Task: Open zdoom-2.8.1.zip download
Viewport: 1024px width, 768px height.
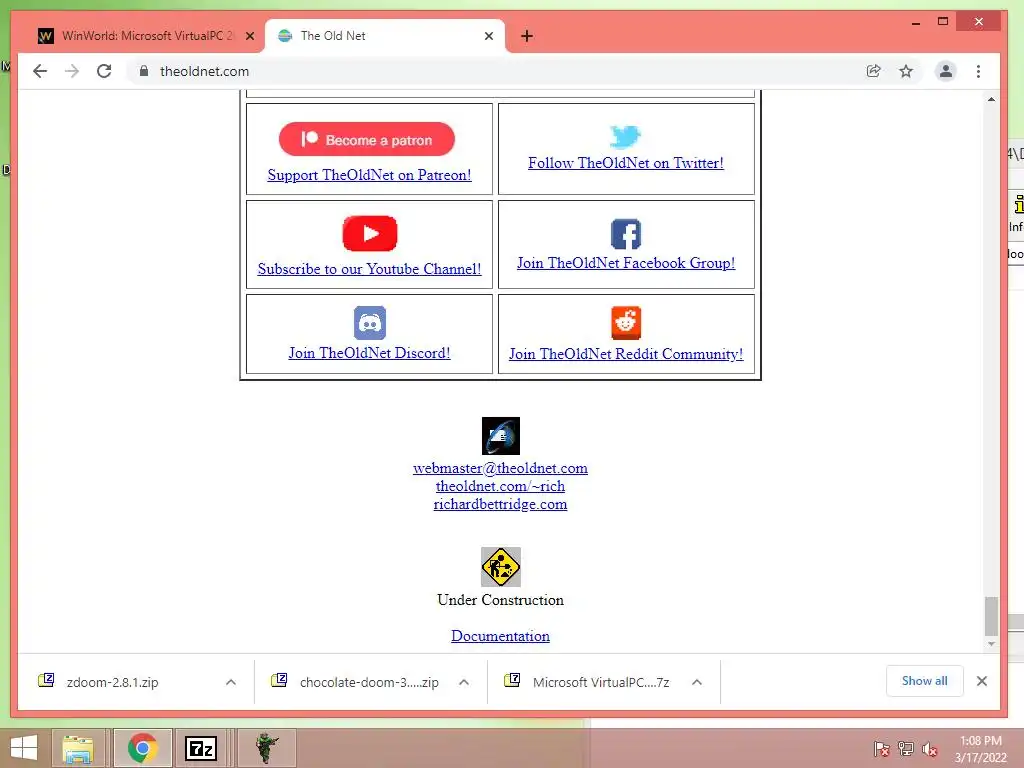Action: [x=112, y=682]
